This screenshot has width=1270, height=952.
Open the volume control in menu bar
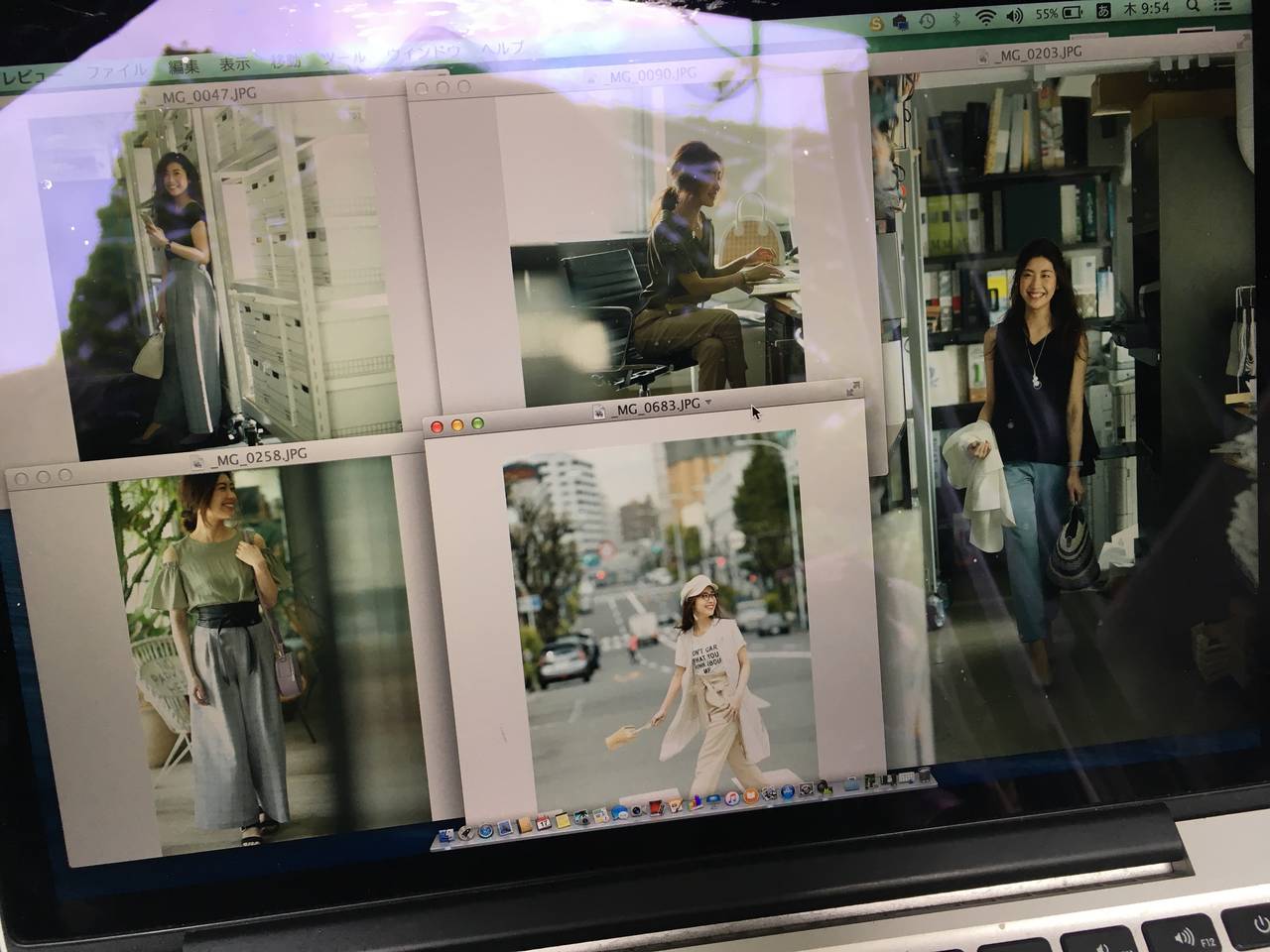point(1016,18)
